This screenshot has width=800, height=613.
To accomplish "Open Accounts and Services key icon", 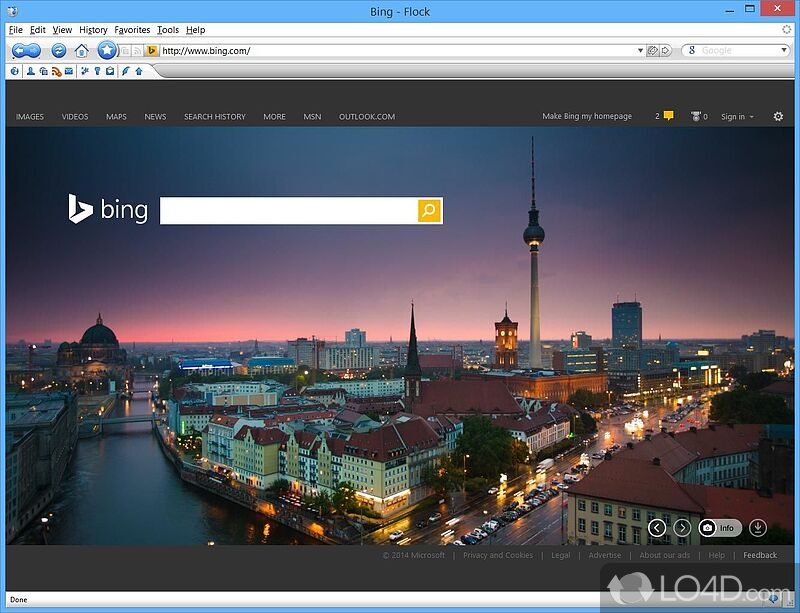I will 97,71.
